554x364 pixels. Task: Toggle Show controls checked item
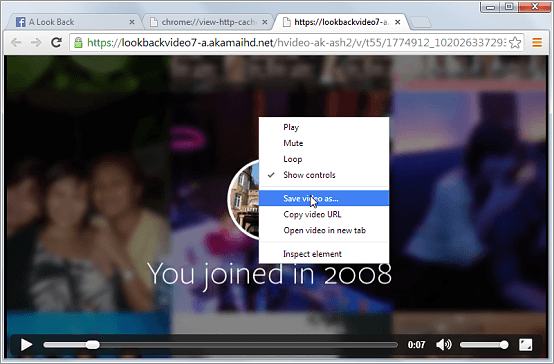(x=324, y=175)
